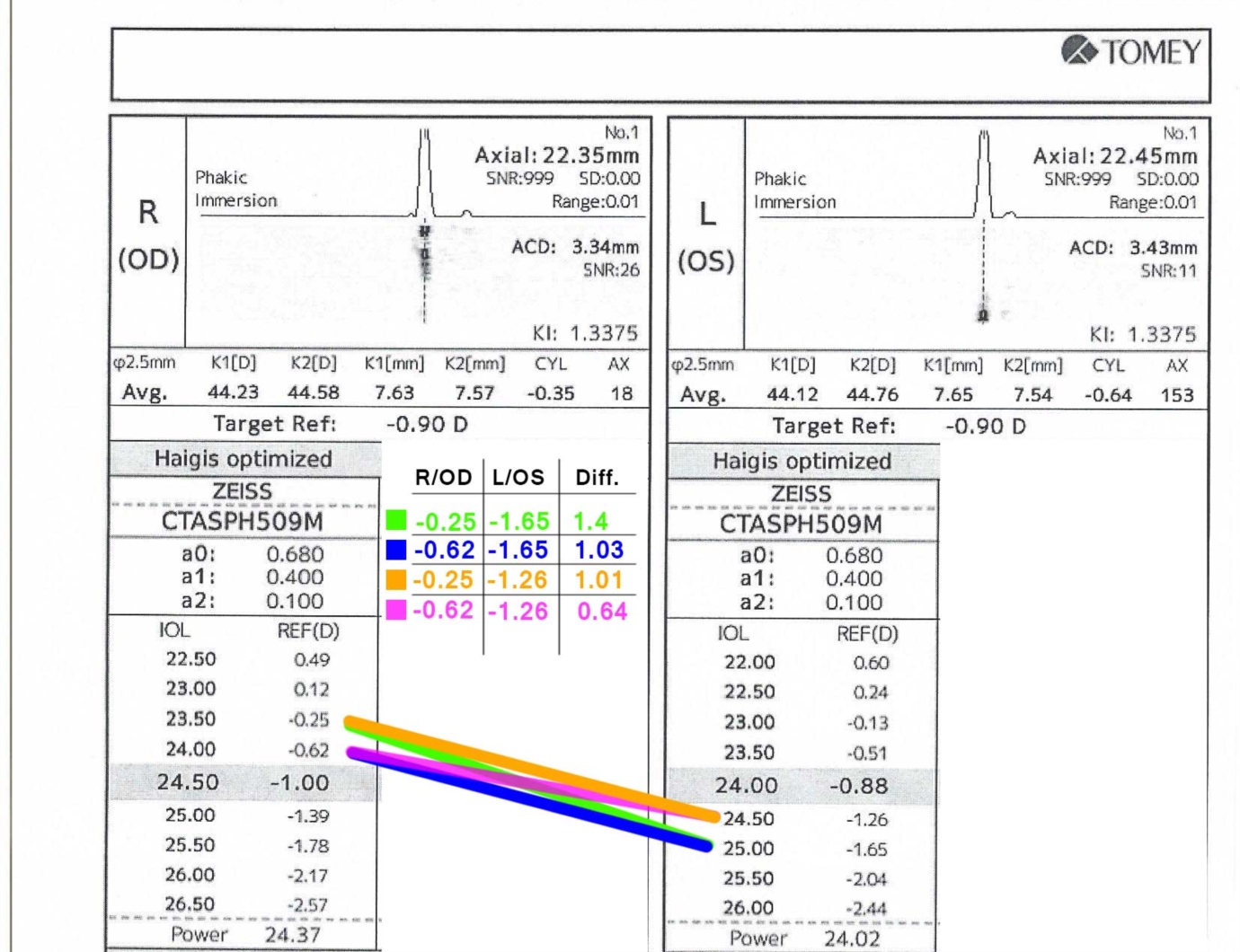The height and width of the screenshot is (952, 1240).
Task: Click left-eye Haigis optimized header
Action: pyautogui.click(x=802, y=461)
